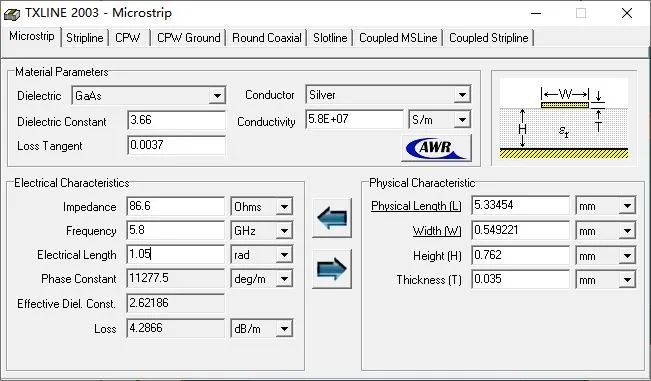Open the Impedance Ohms unit dropdown

(x=284, y=207)
